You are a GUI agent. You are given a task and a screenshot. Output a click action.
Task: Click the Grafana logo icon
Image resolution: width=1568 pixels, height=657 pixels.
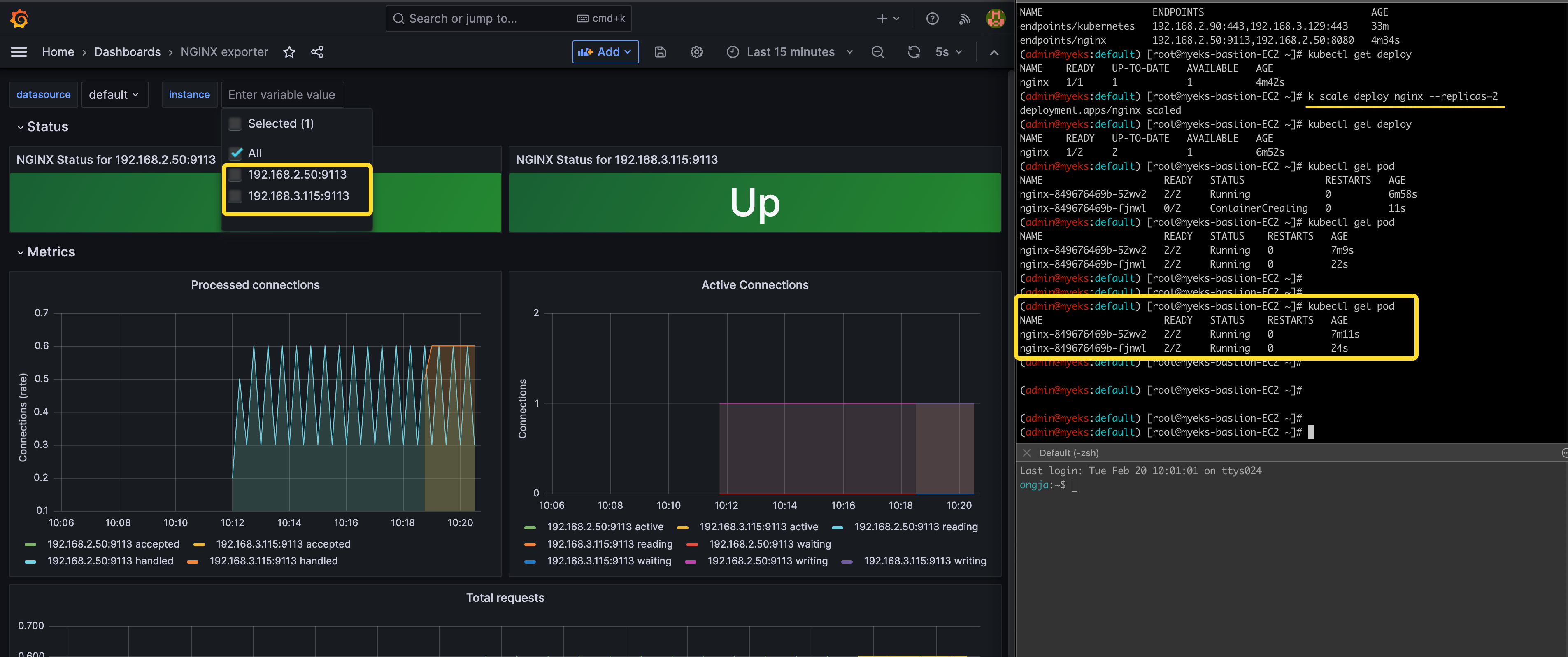(19, 19)
